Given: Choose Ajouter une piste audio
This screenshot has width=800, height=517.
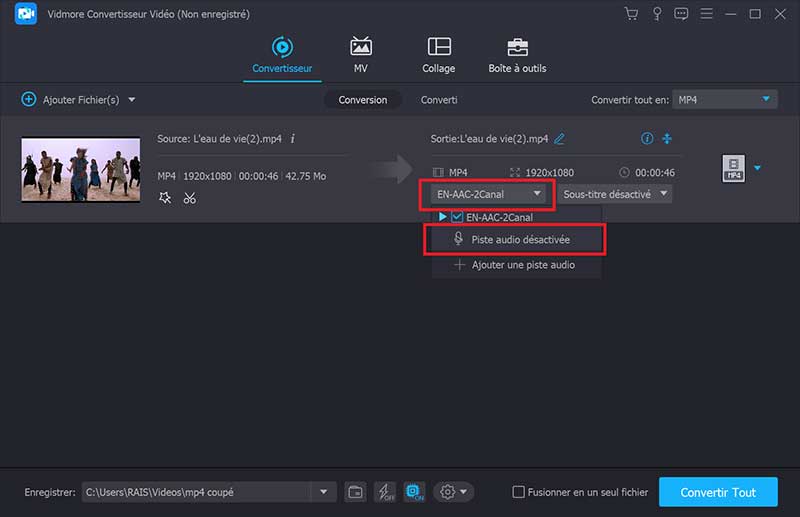Looking at the screenshot, I should click(516, 265).
